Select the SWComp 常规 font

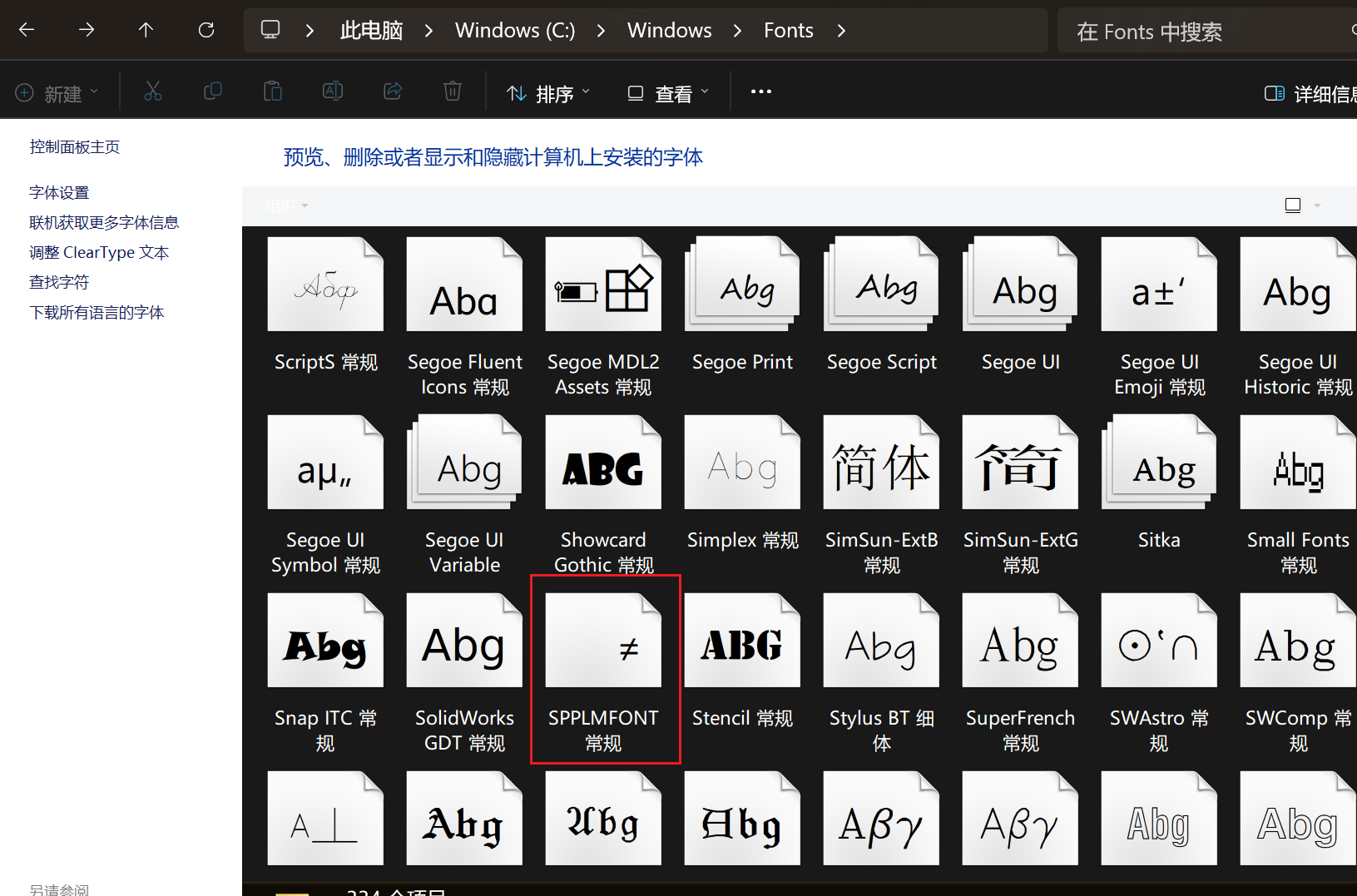(x=1298, y=674)
